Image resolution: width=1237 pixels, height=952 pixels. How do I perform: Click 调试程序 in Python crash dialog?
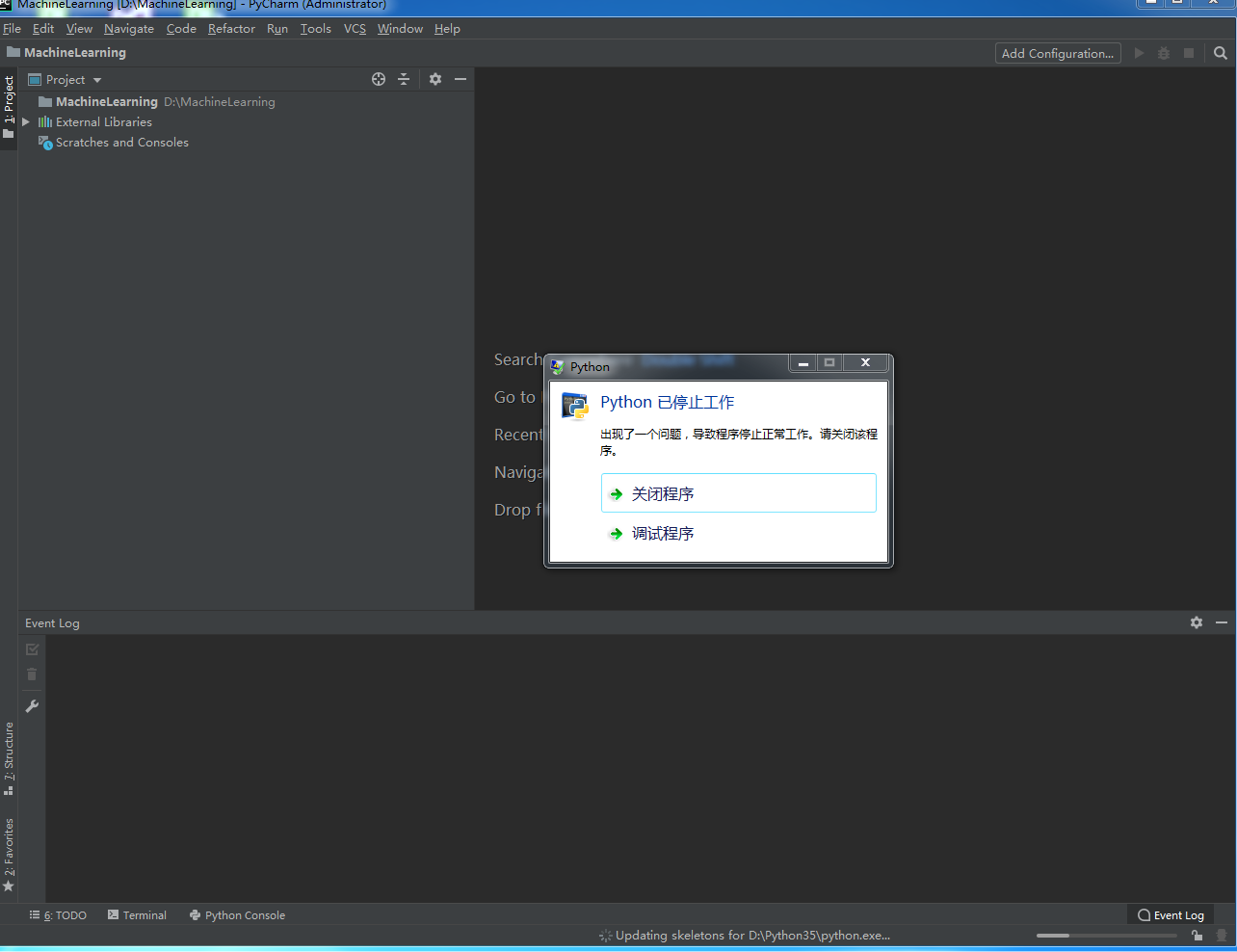tap(738, 533)
